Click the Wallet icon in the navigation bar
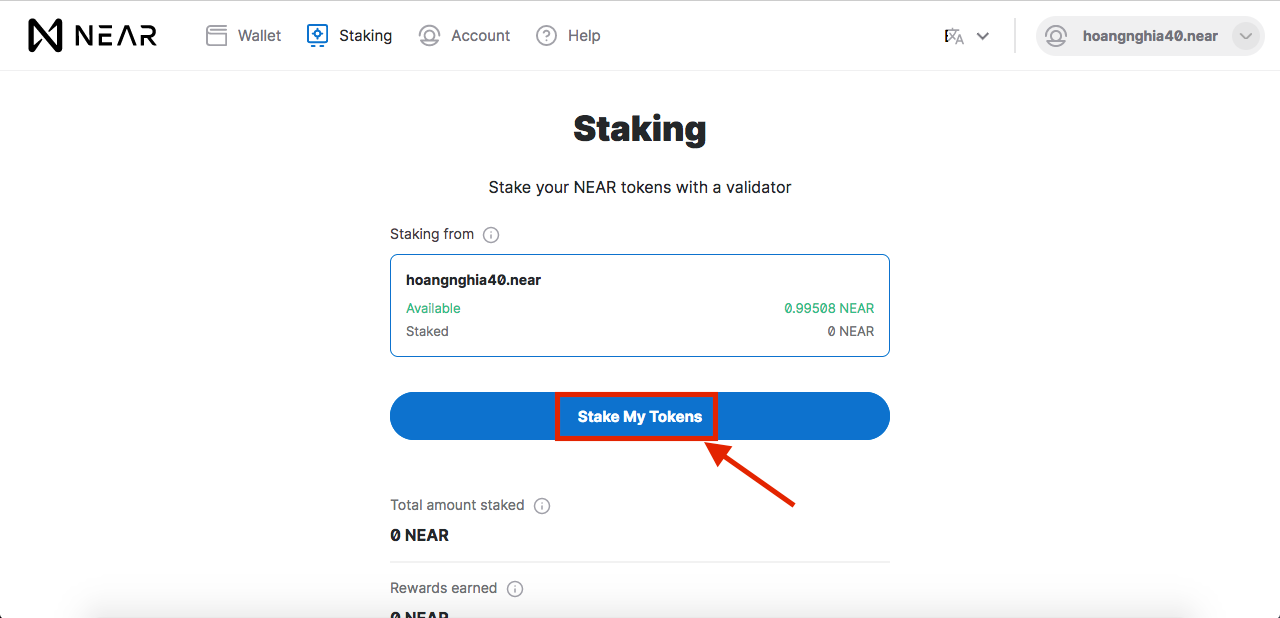 (216, 35)
